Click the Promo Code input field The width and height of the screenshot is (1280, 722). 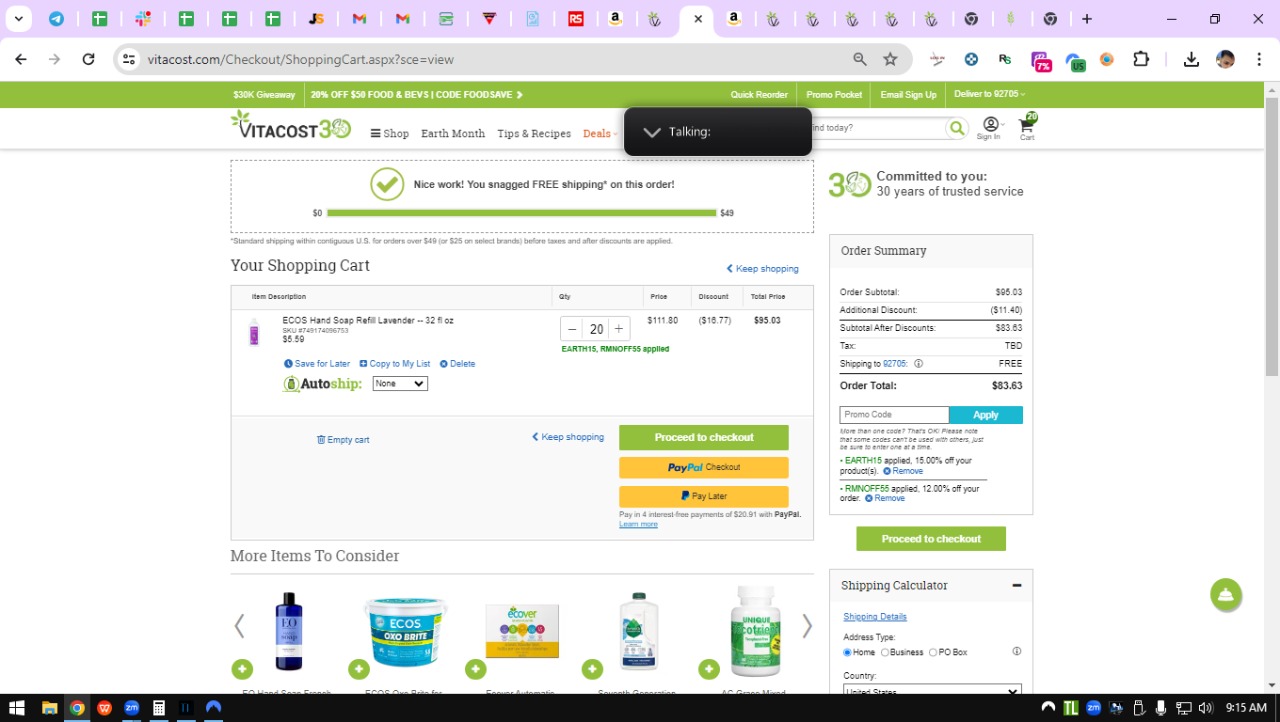coord(894,415)
